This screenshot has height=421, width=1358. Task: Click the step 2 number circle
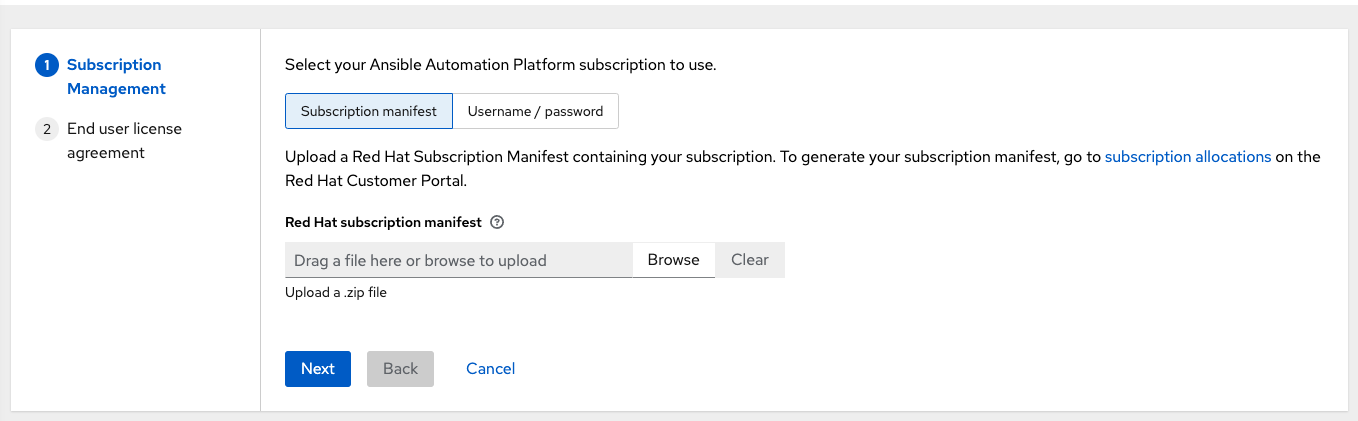click(x=47, y=129)
